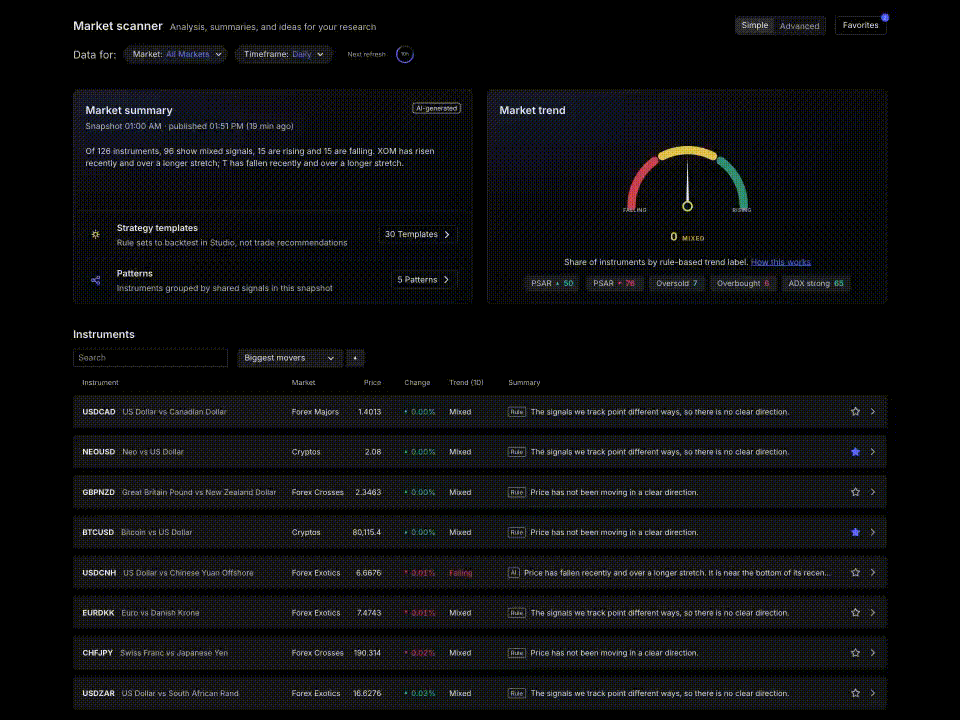Unfavorite the NEOUSD star
Image resolution: width=960 pixels, height=720 pixels.
855,452
